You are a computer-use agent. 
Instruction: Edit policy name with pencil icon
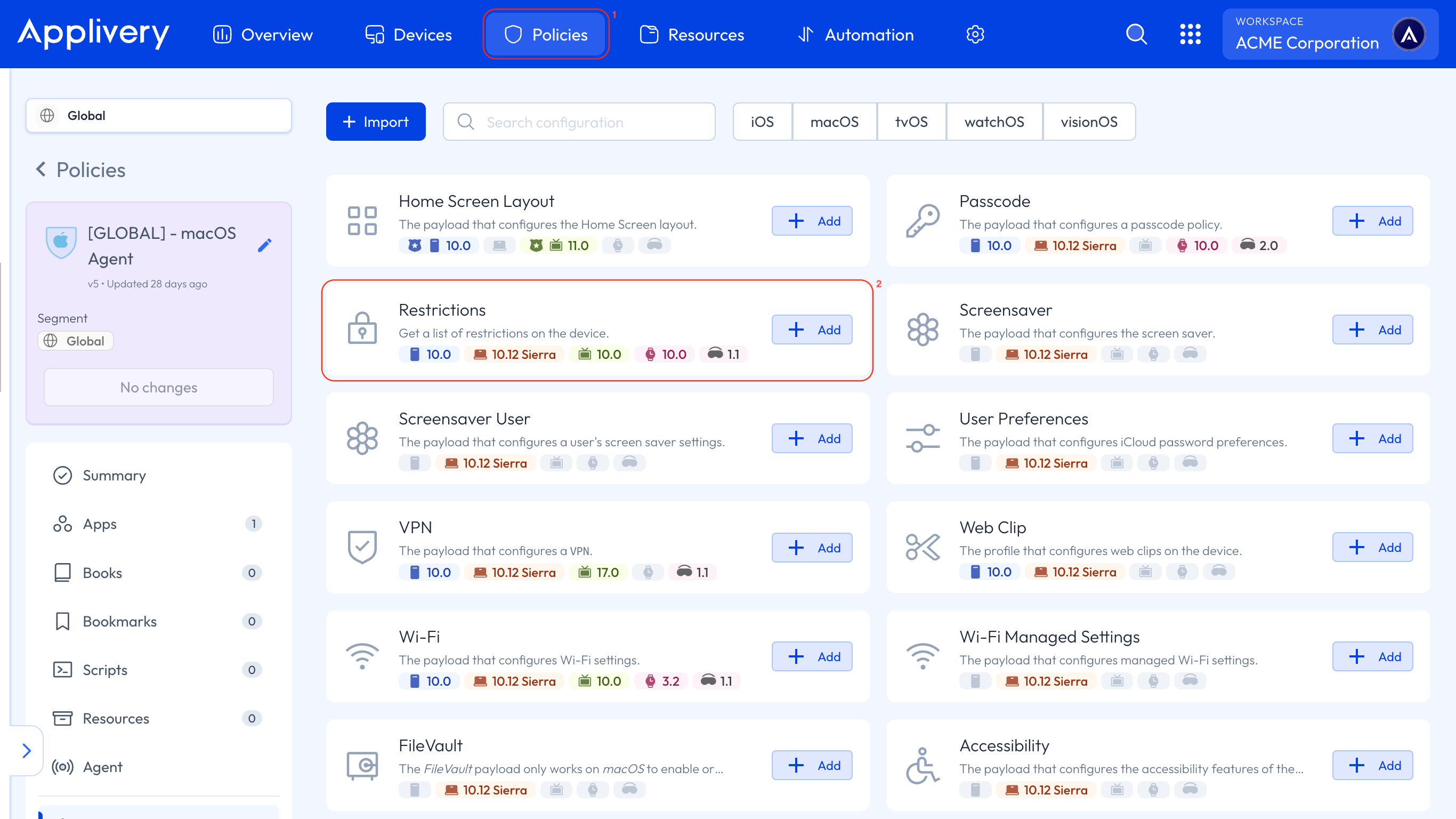pyautogui.click(x=264, y=245)
